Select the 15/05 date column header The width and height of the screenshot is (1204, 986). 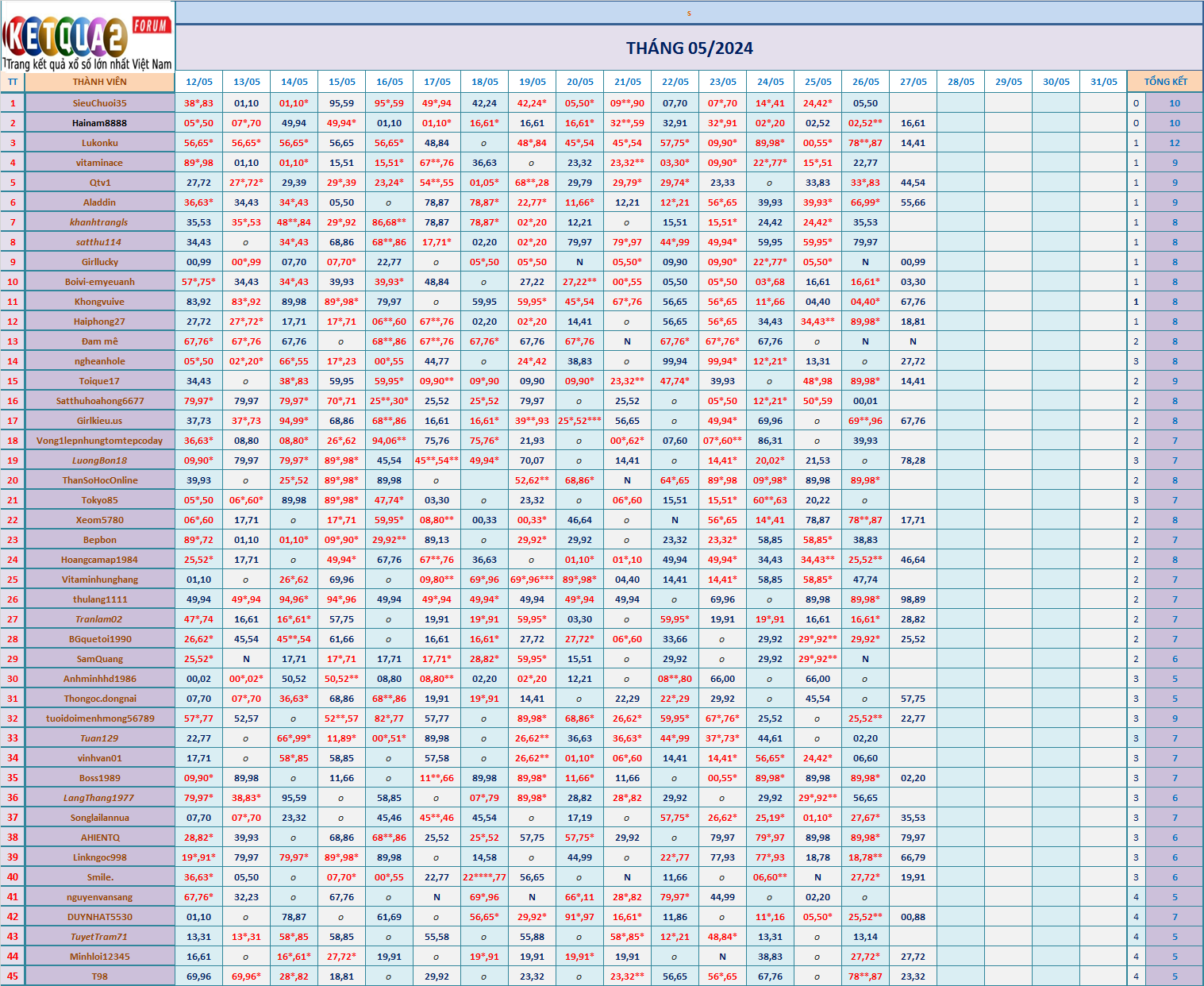pyautogui.click(x=342, y=82)
